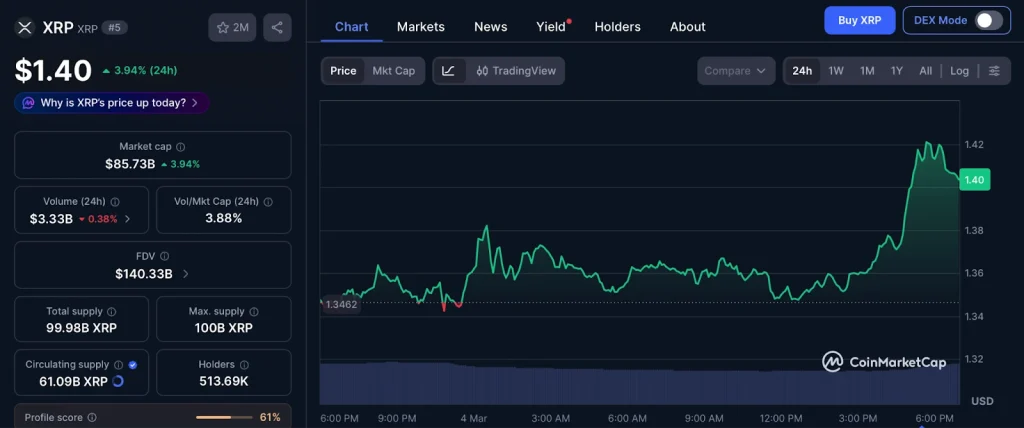Toggle DEX Mode switch
This screenshot has height=428, width=1024.
click(988, 20)
